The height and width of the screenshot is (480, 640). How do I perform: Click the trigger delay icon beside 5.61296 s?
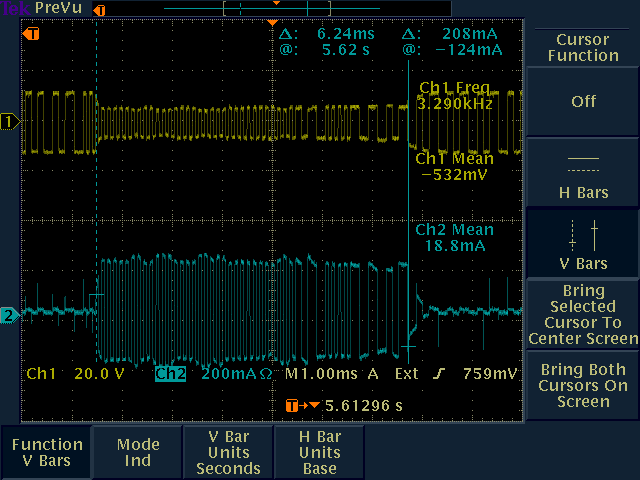point(297,406)
